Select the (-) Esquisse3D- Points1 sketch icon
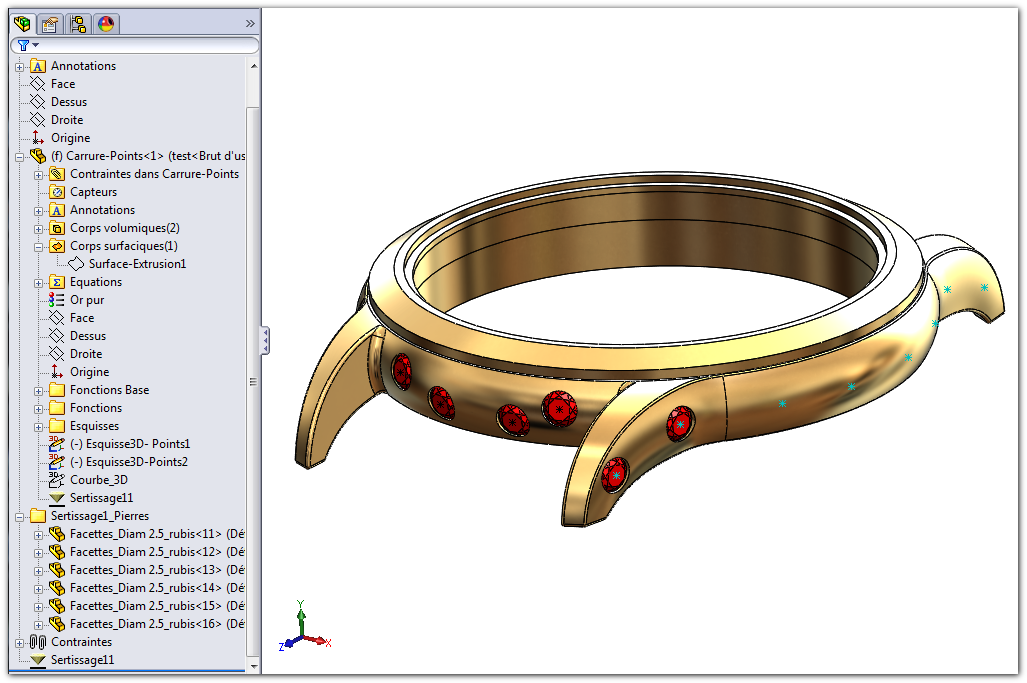Screen dimensions: 1027x683 coord(57,444)
